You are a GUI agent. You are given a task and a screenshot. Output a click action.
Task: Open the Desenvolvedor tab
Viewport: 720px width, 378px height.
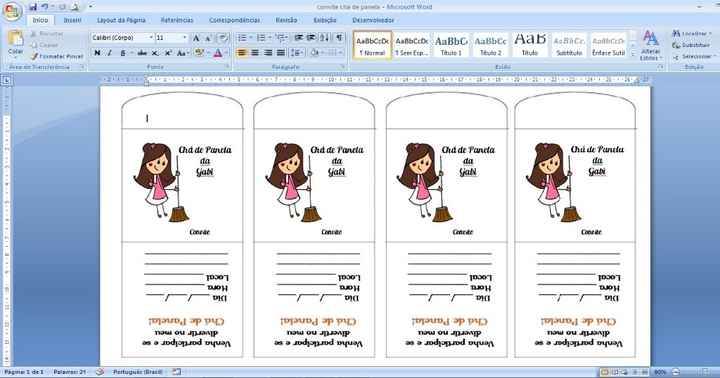[373, 20]
